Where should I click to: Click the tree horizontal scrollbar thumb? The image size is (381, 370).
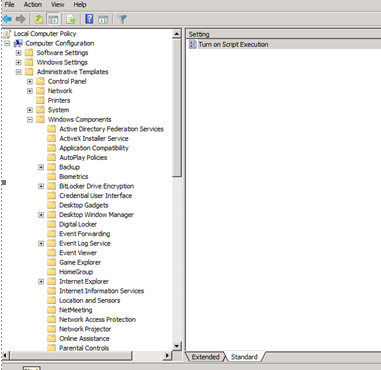[x=71, y=355]
